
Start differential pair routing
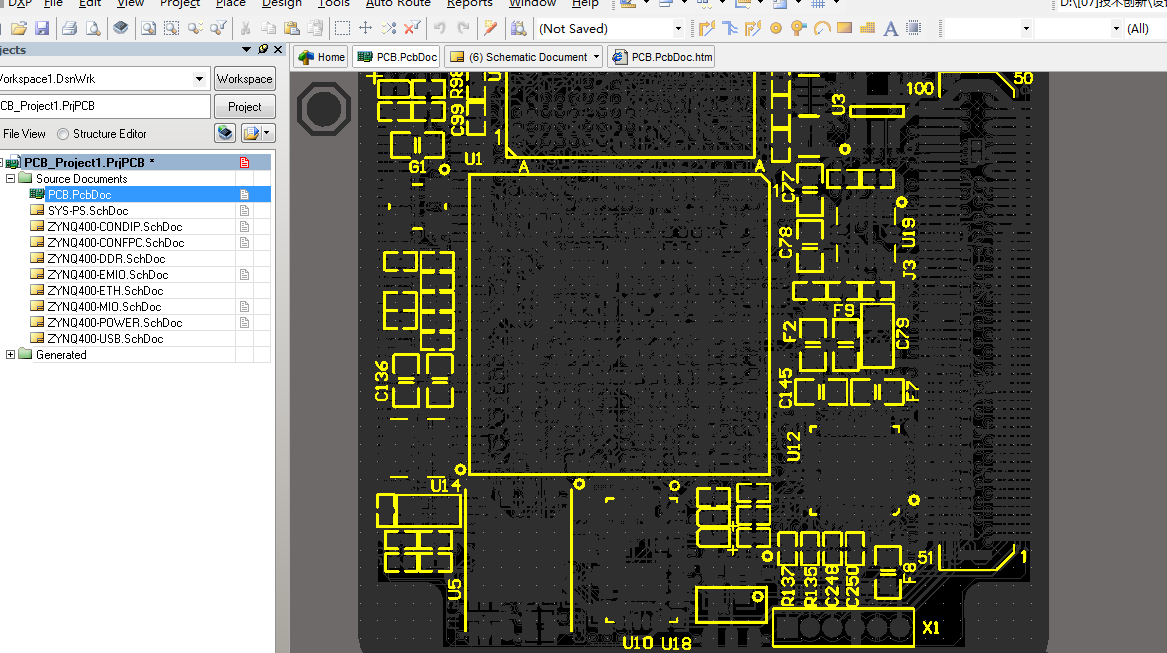753,28
